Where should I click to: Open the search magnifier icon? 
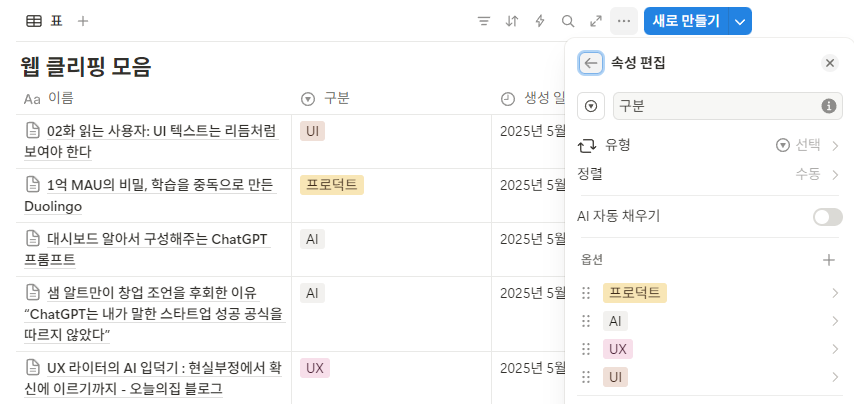[x=568, y=21]
